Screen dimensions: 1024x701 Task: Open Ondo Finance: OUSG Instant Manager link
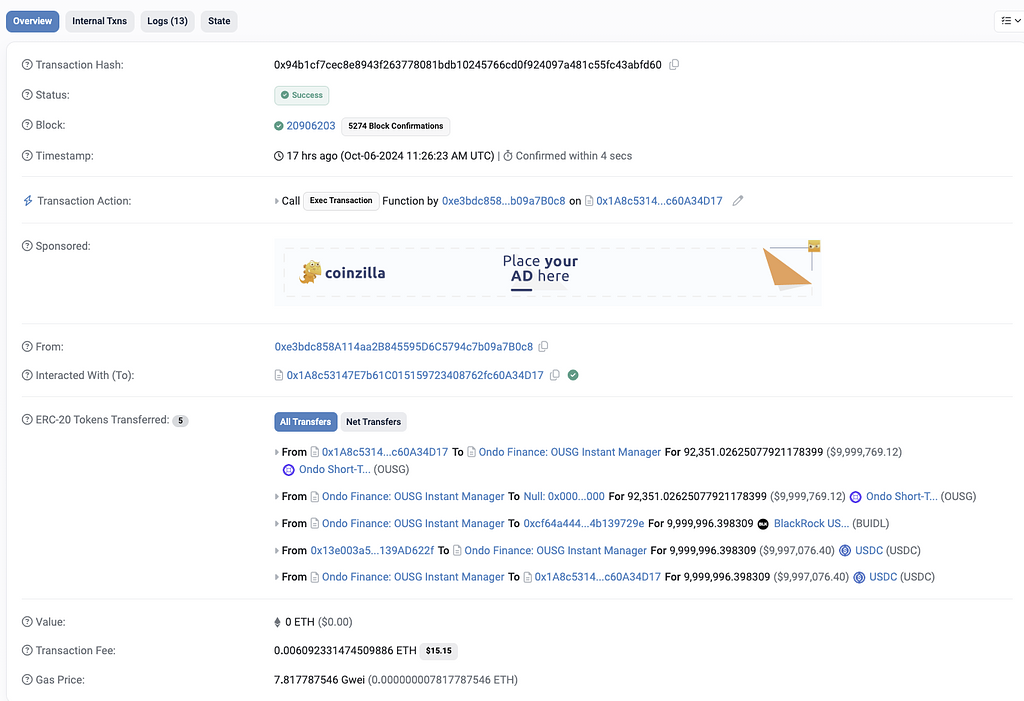tap(569, 452)
